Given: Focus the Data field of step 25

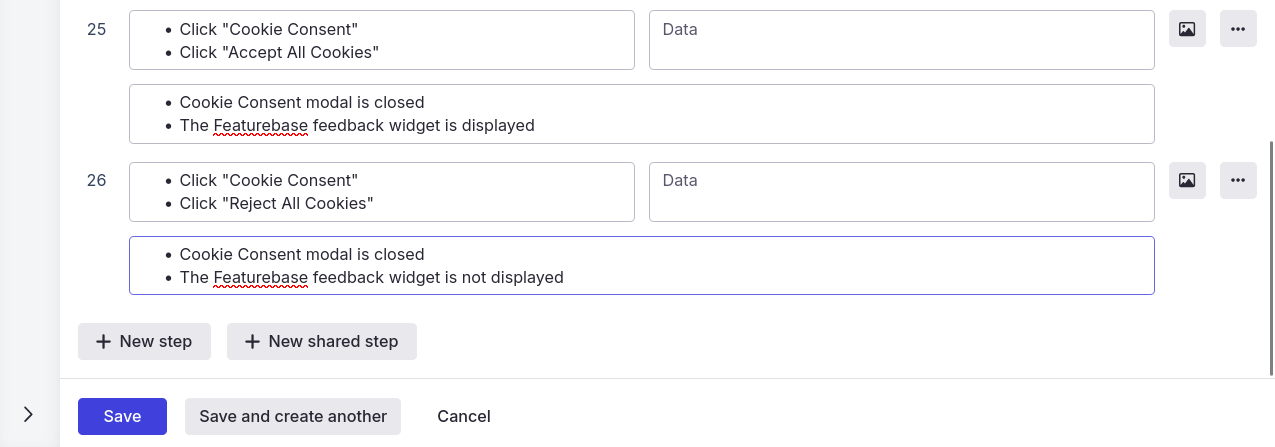Looking at the screenshot, I should click(901, 40).
